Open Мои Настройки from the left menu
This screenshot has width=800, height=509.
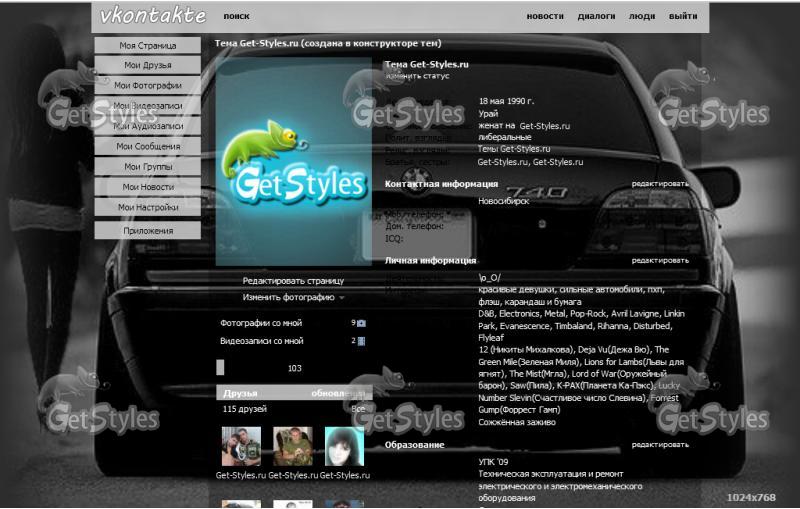pyautogui.click(x=147, y=207)
